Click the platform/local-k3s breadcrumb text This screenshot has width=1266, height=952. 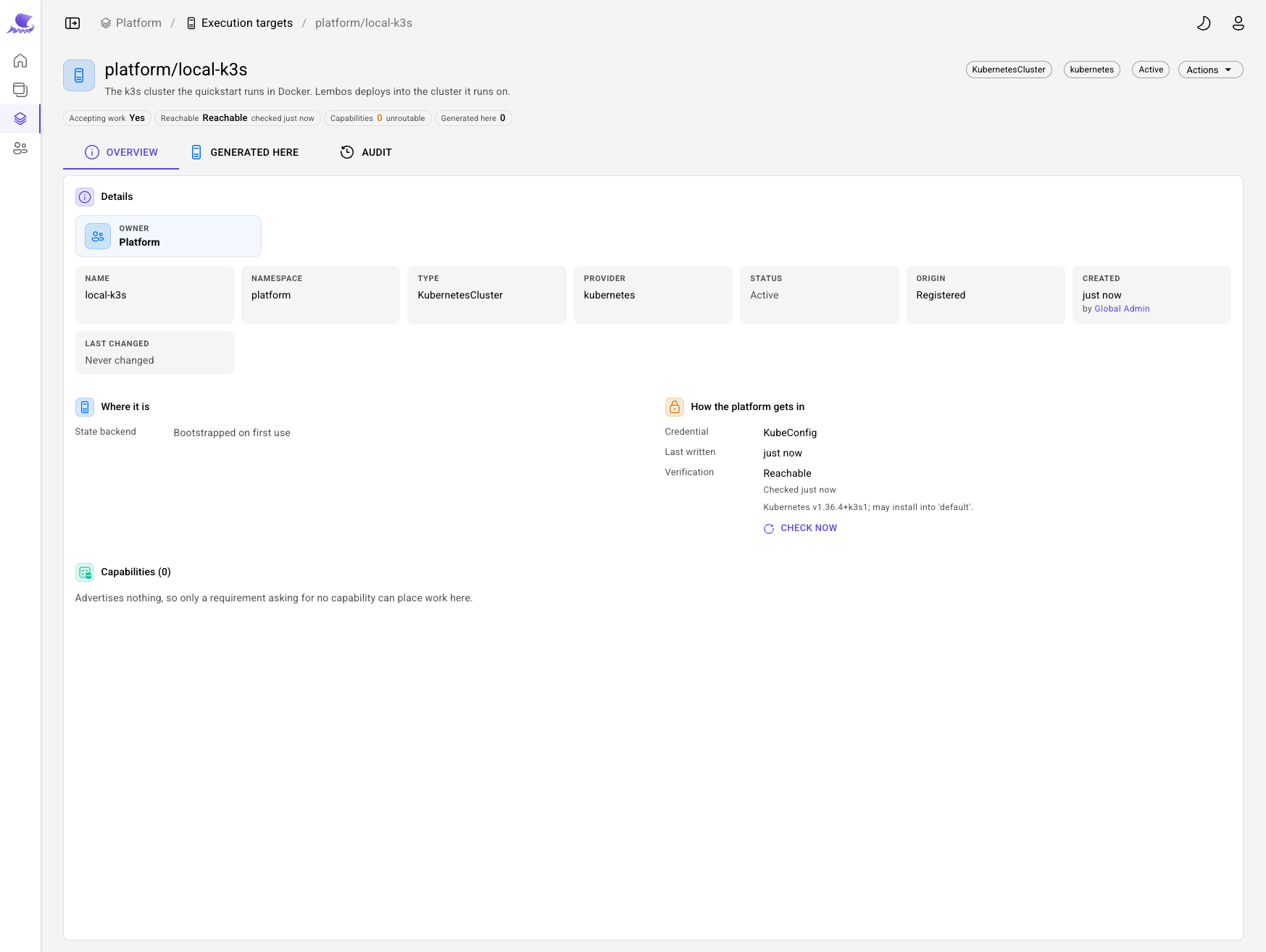pyautogui.click(x=364, y=23)
